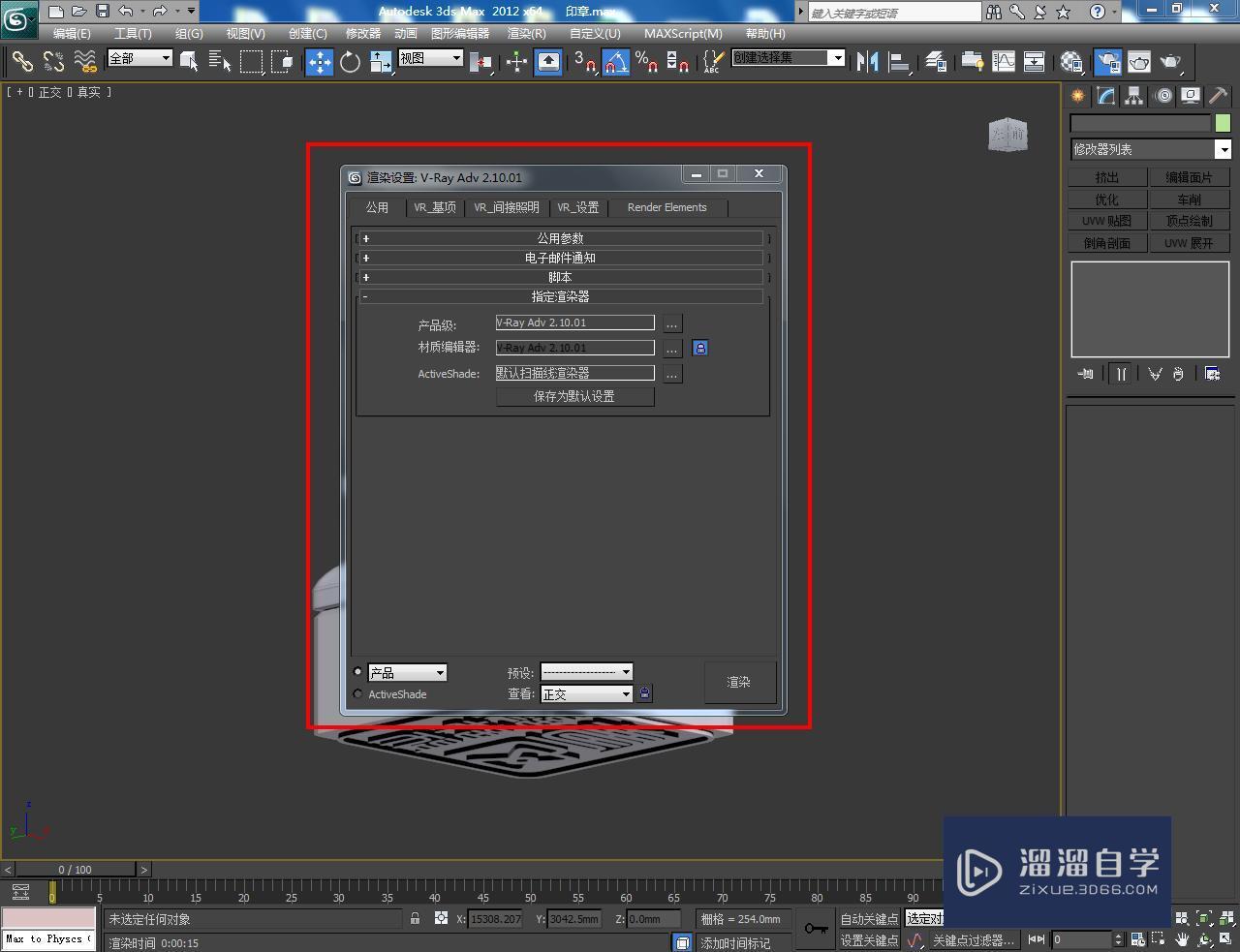
Task: Open the Material Editor icon
Action: [1071, 62]
